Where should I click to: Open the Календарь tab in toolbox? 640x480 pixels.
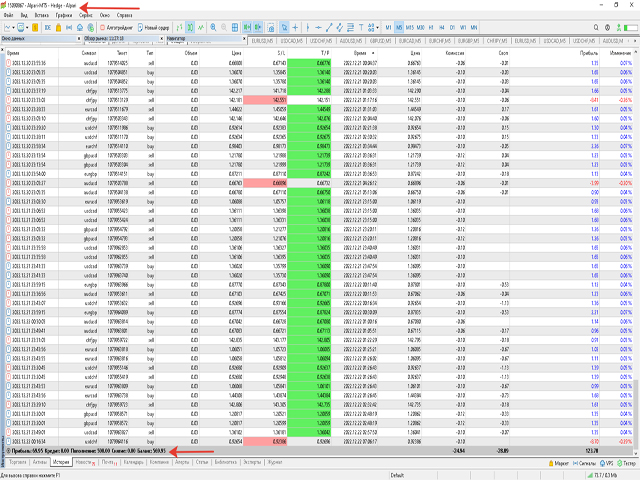coord(133,462)
